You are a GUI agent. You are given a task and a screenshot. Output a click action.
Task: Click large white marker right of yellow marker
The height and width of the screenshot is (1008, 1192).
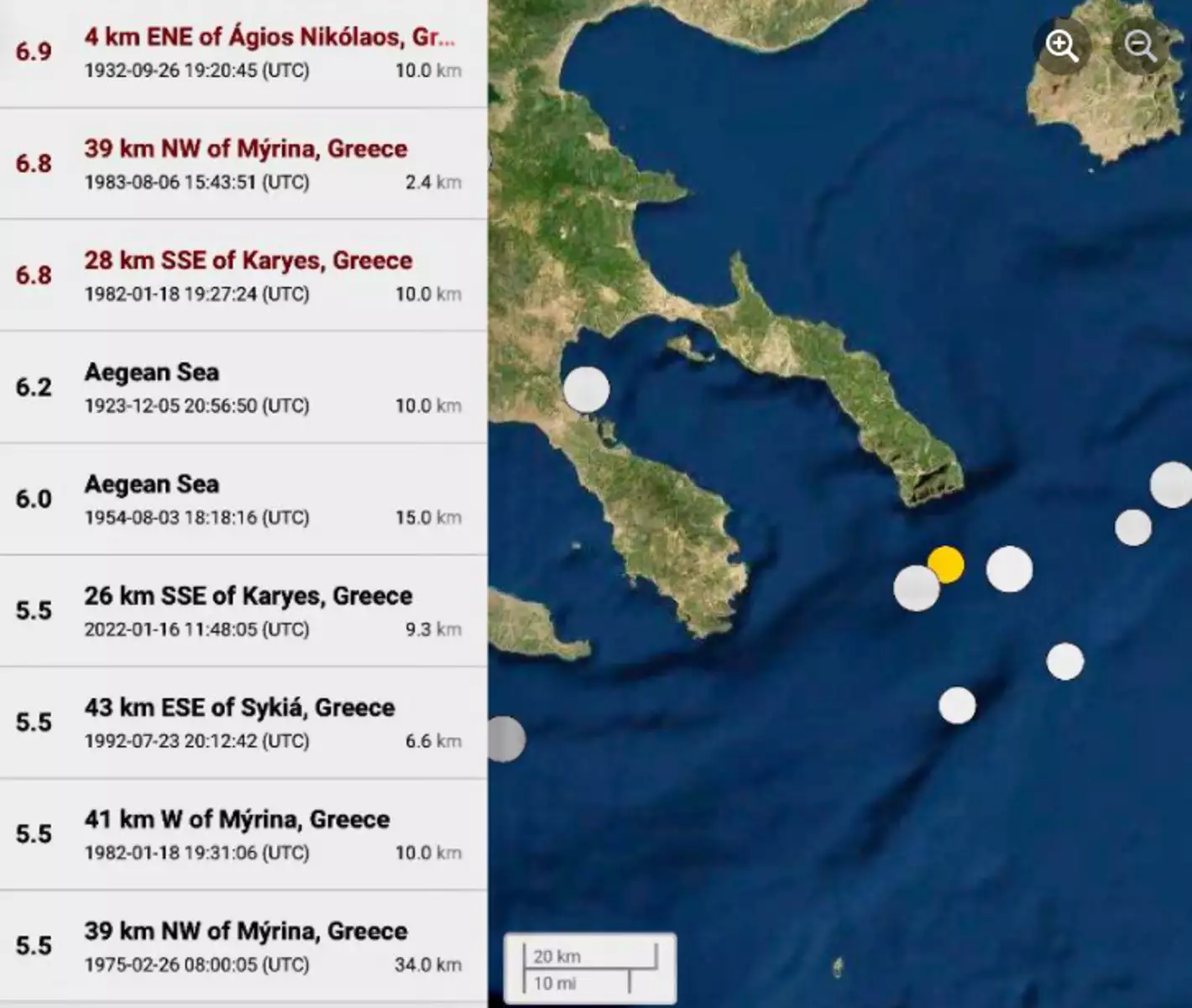[1009, 569]
